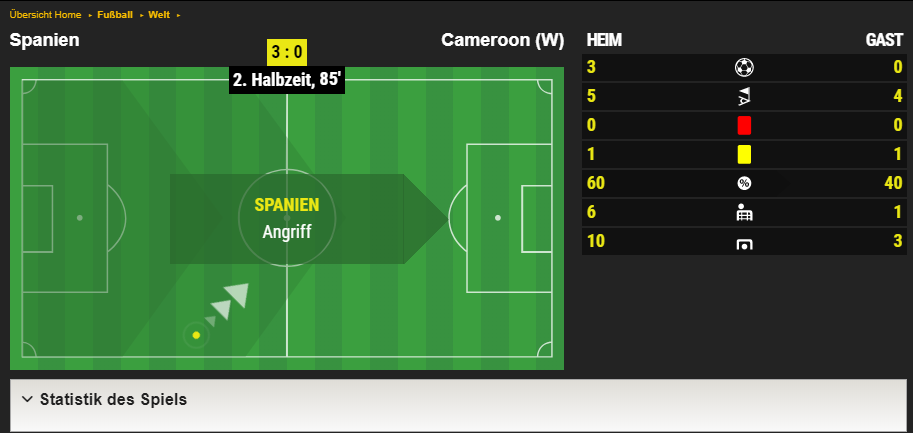Click the yellow ball position marker
The width and height of the screenshot is (913, 433).
pos(196,335)
